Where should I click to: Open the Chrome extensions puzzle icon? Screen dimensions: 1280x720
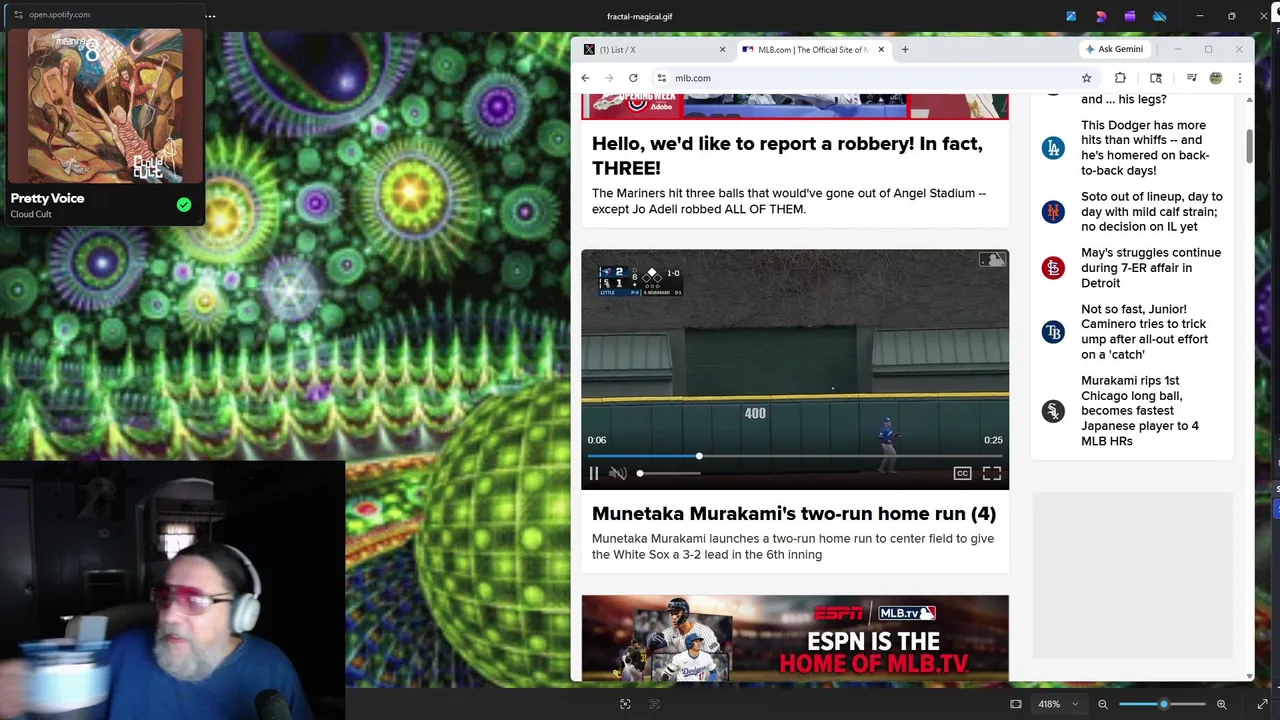[x=1120, y=78]
